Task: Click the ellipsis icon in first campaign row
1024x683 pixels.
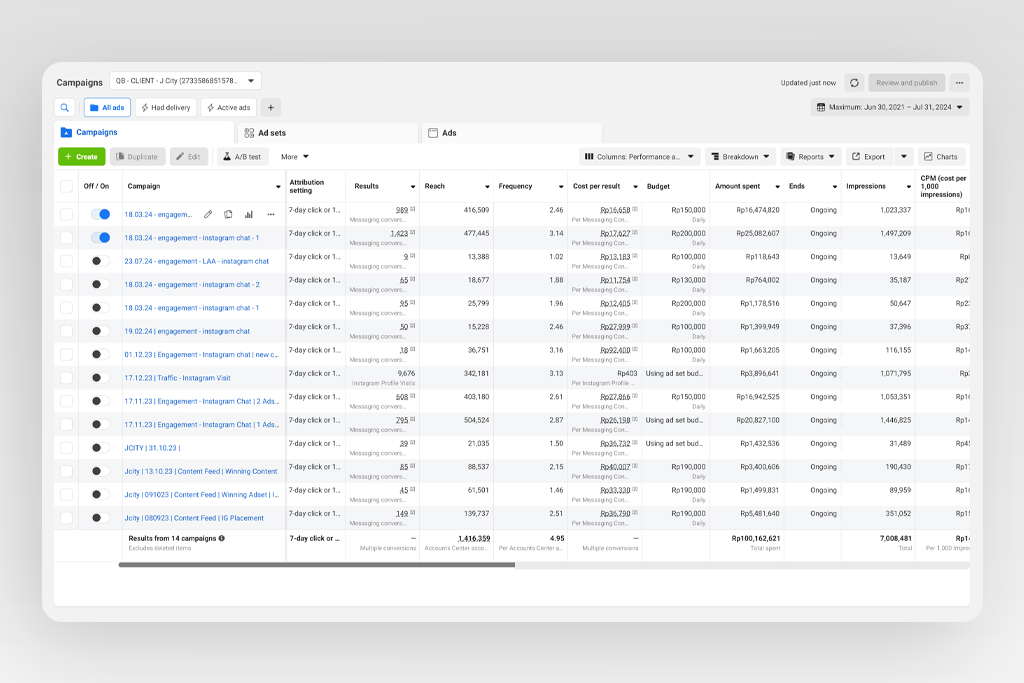Action: click(270, 214)
